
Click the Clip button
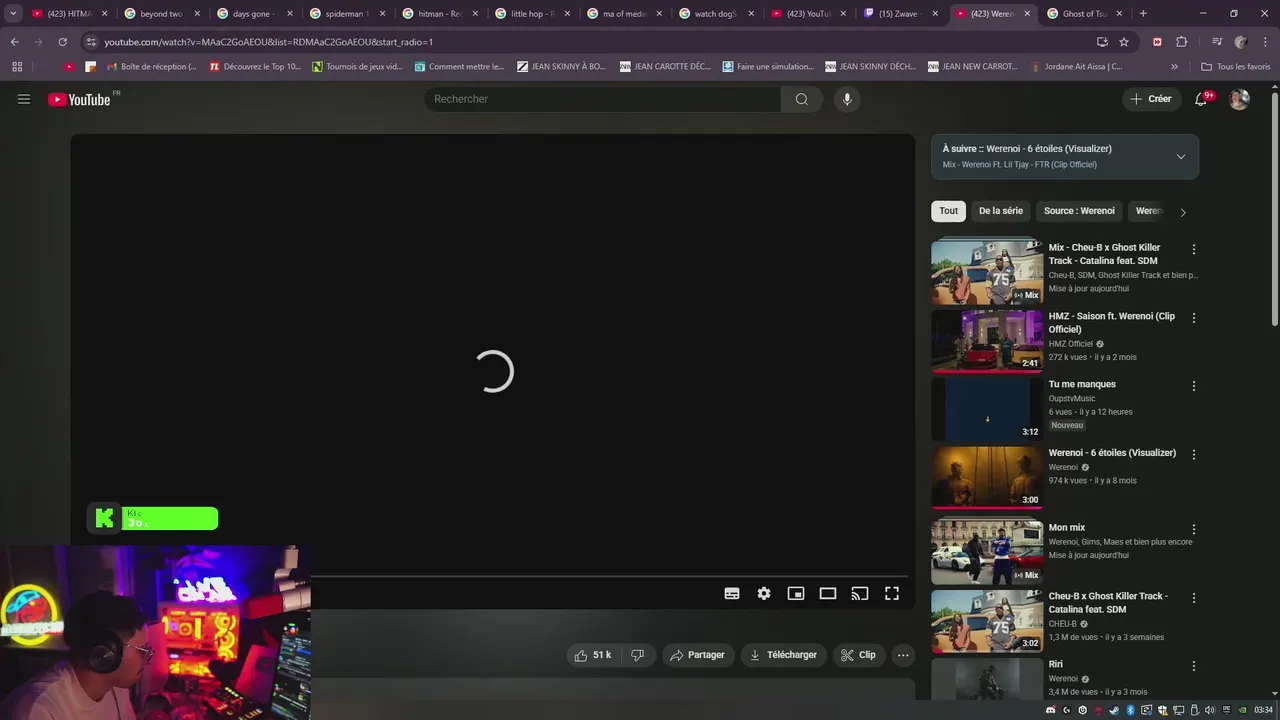click(859, 655)
